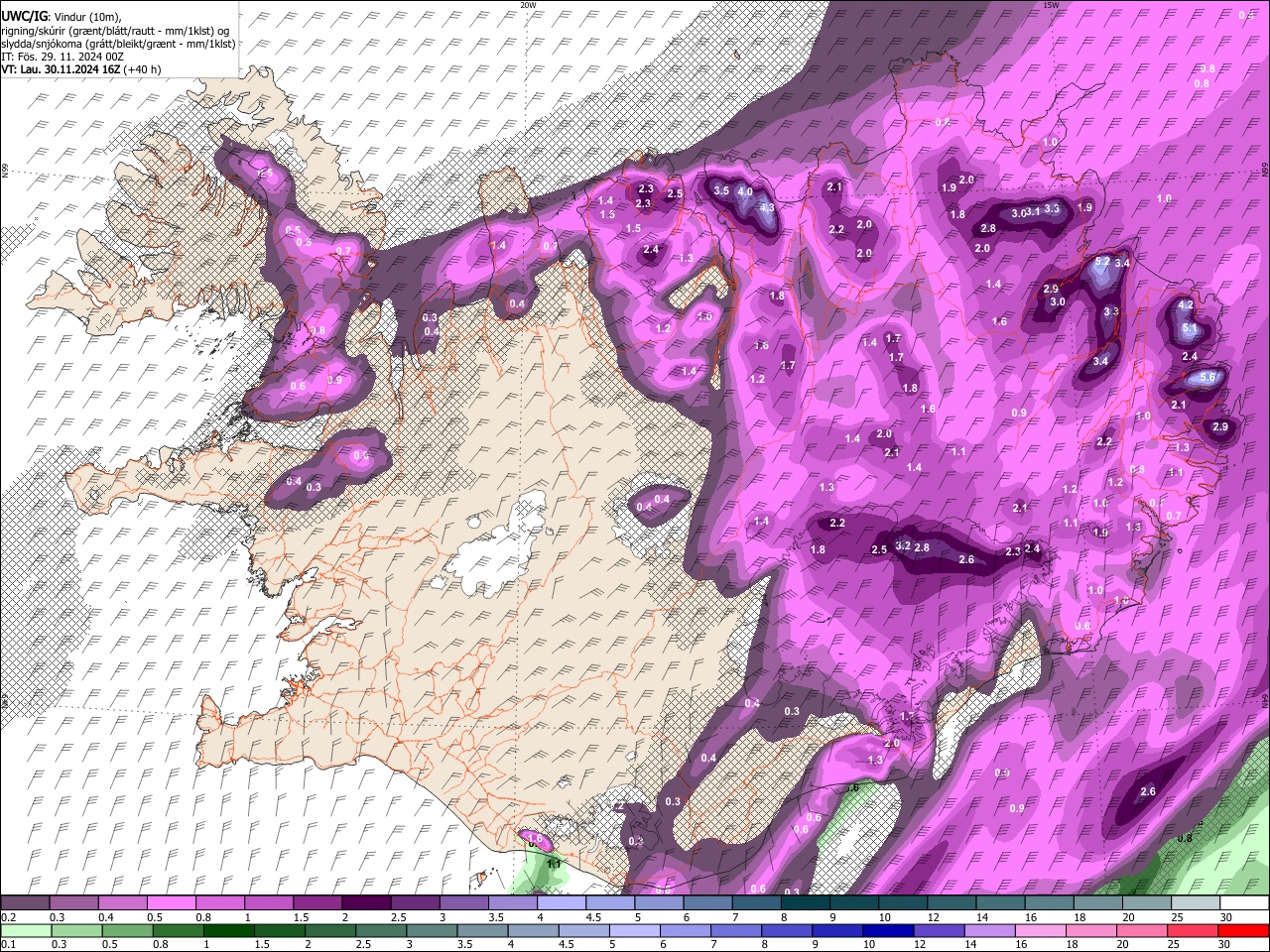
Task: Click the pale green 0.1–0.3 swatch in the bottom legend row
Action: (25, 930)
